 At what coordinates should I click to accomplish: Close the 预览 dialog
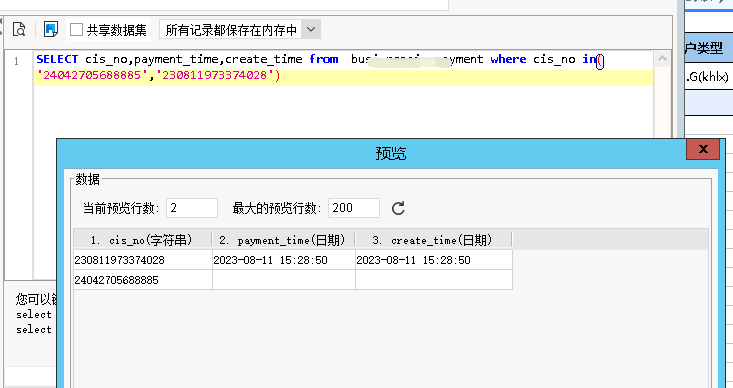click(x=703, y=150)
